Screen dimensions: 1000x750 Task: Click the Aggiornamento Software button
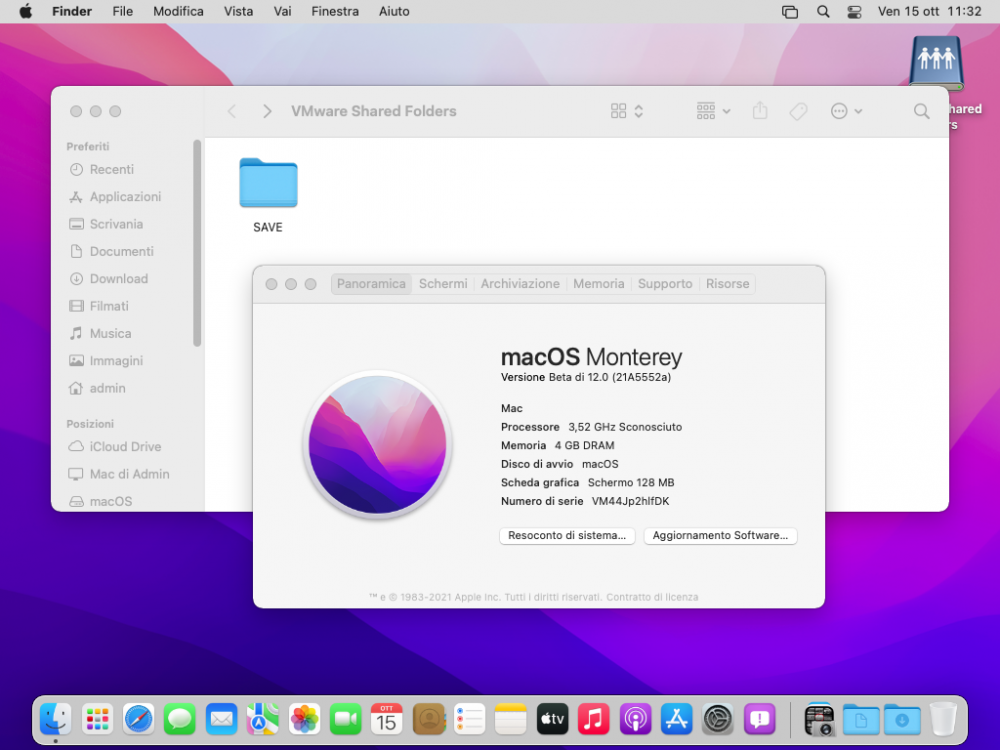720,535
